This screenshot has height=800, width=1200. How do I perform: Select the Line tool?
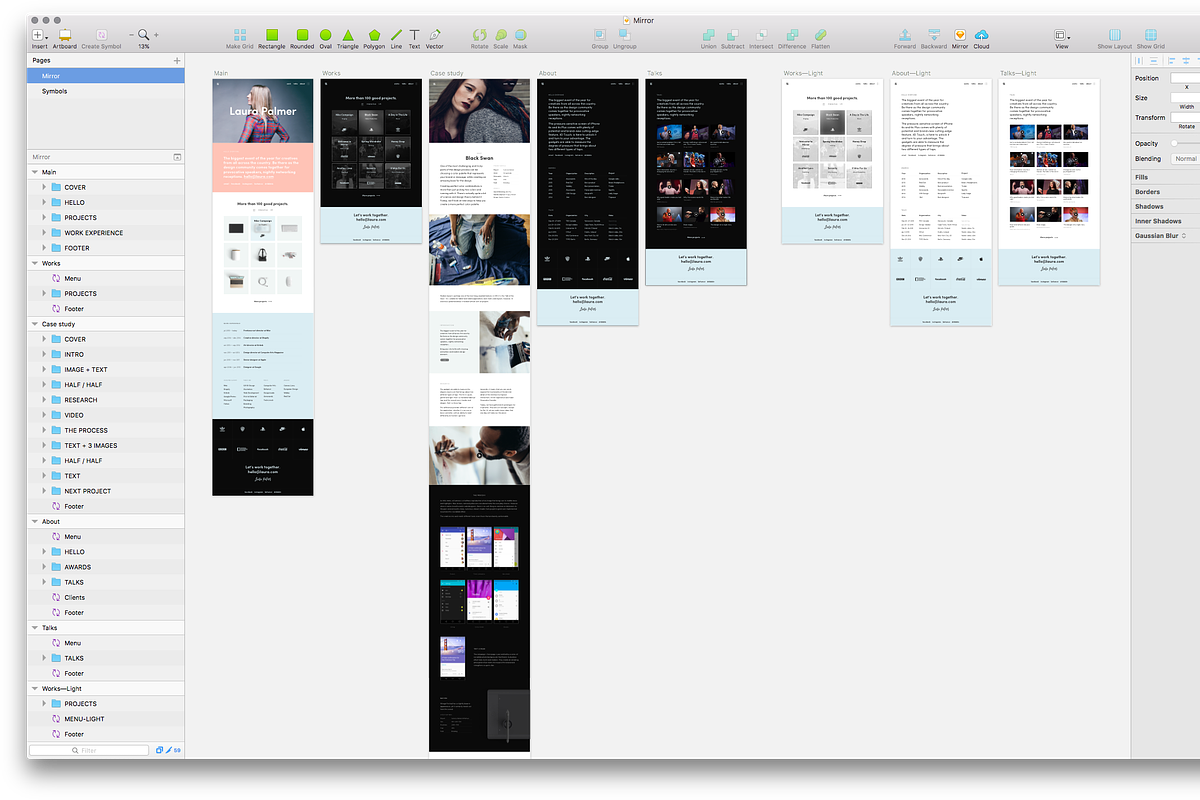coord(396,35)
